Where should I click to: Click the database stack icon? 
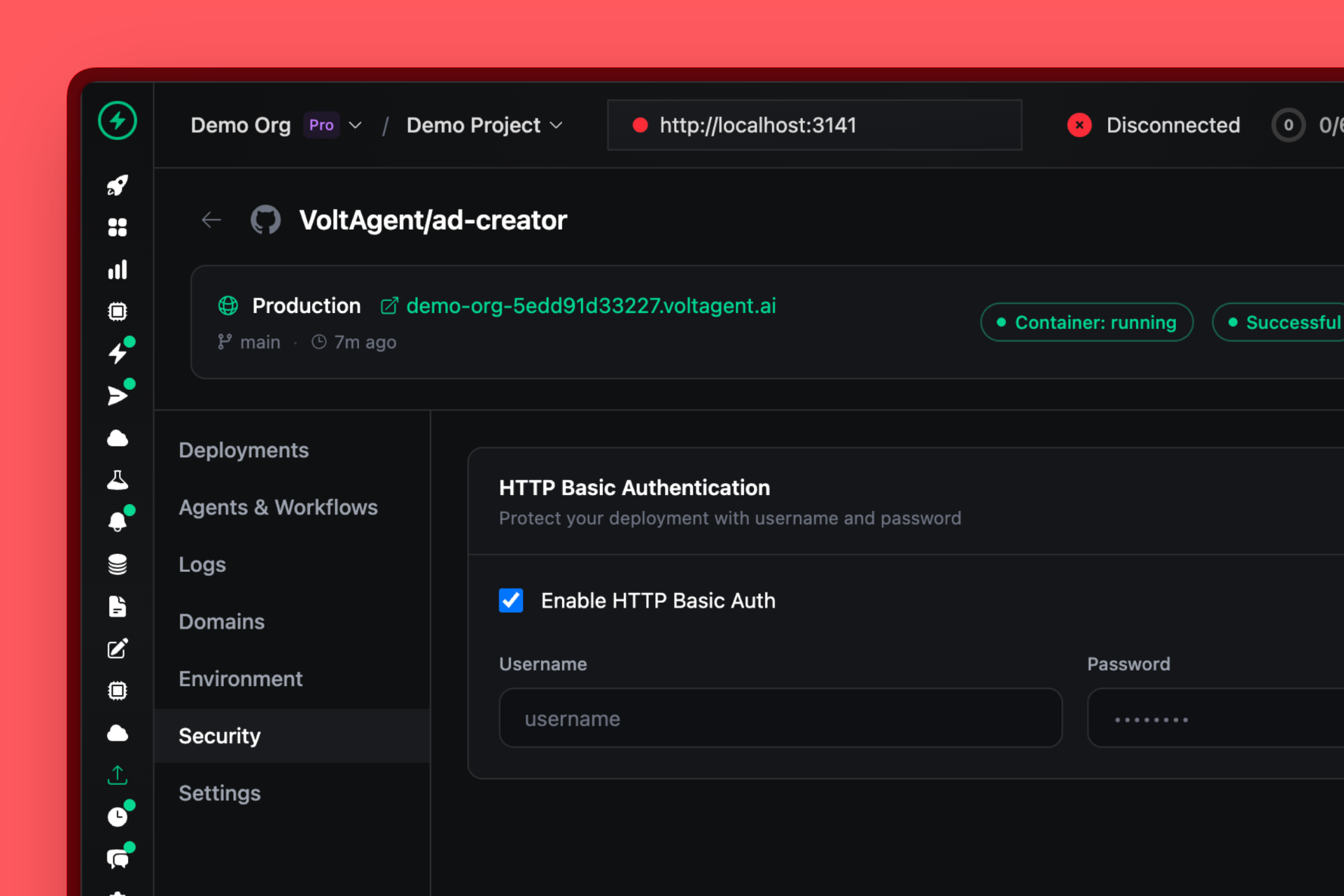coord(118,564)
